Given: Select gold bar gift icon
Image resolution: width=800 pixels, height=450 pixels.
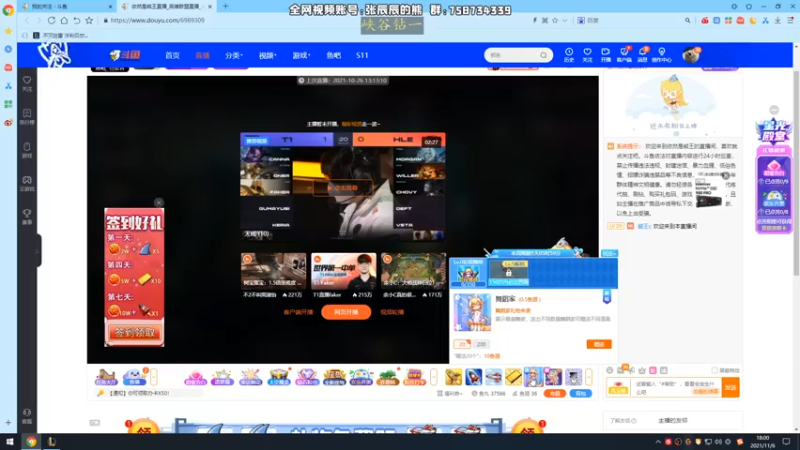Looking at the screenshot, I should pyautogui.click(x=513, y=377).
